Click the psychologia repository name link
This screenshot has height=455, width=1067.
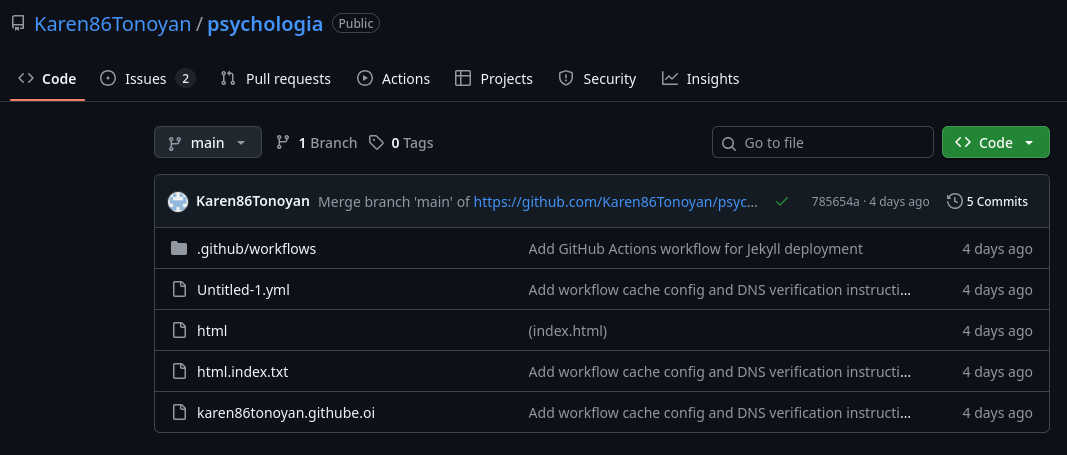click(x=265, y=24)
